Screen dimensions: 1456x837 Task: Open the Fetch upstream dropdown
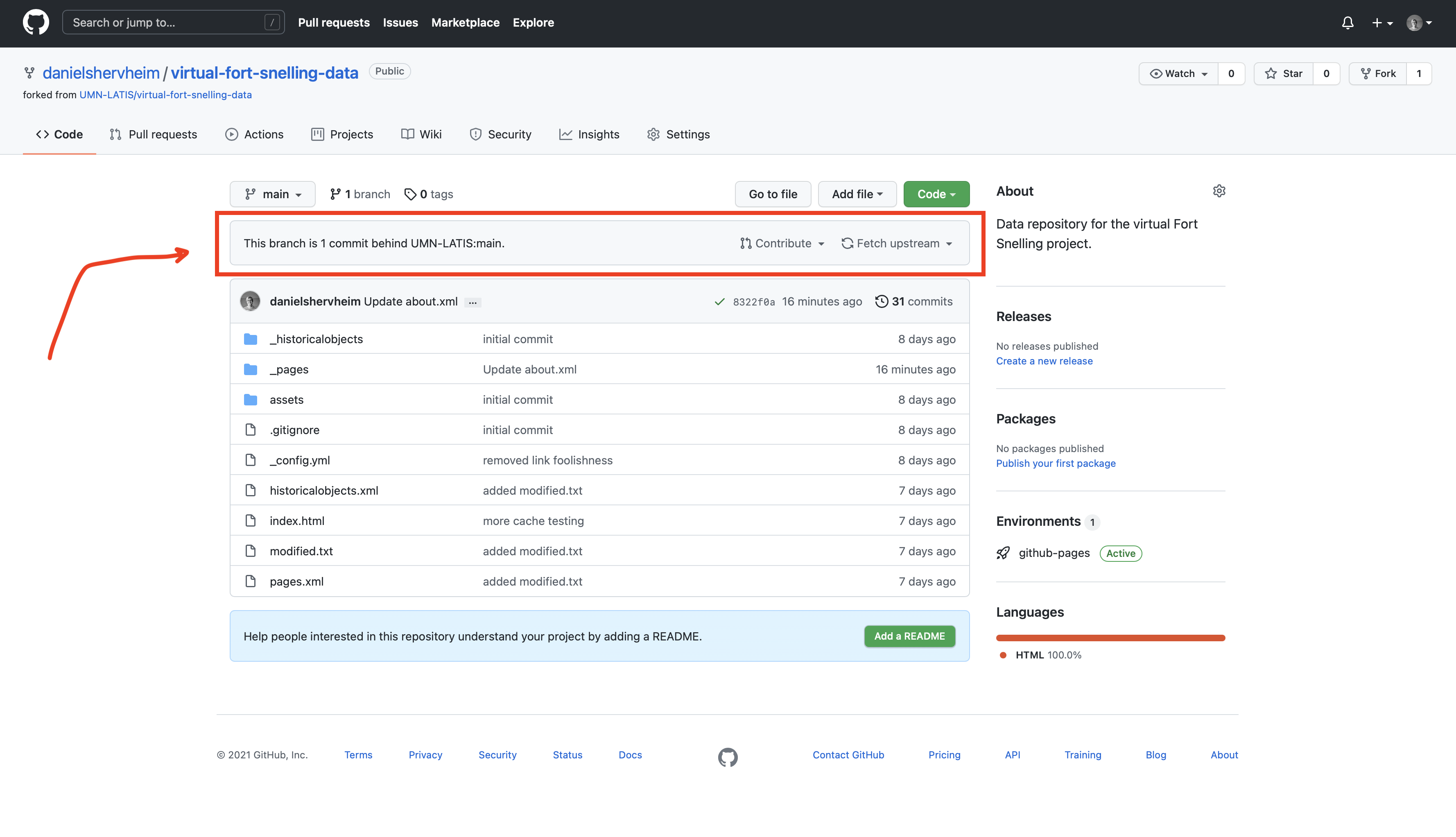(897, 244)
